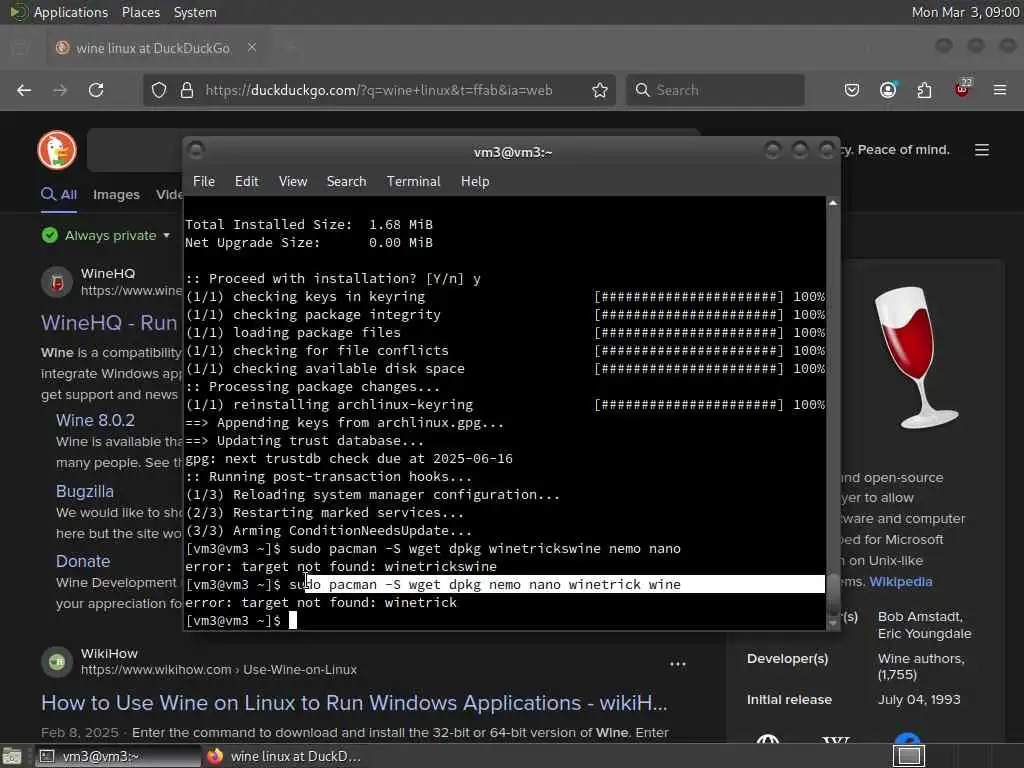The image size is (1024, 768).
Task: Select the All search tab
Action: click(x=59, y=195)
